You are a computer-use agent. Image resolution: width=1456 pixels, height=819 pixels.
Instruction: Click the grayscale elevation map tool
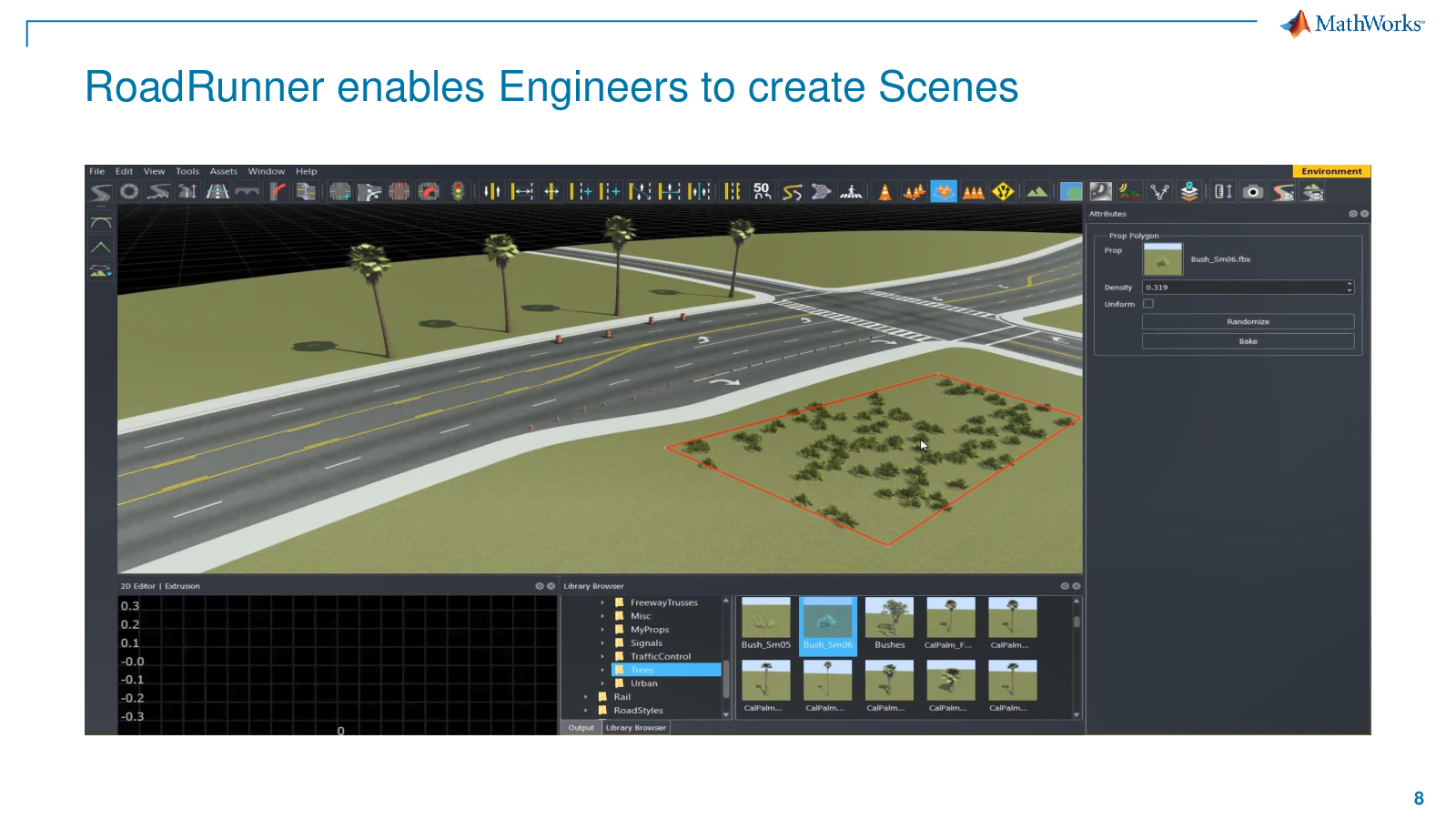click(x=1101, y=192)
